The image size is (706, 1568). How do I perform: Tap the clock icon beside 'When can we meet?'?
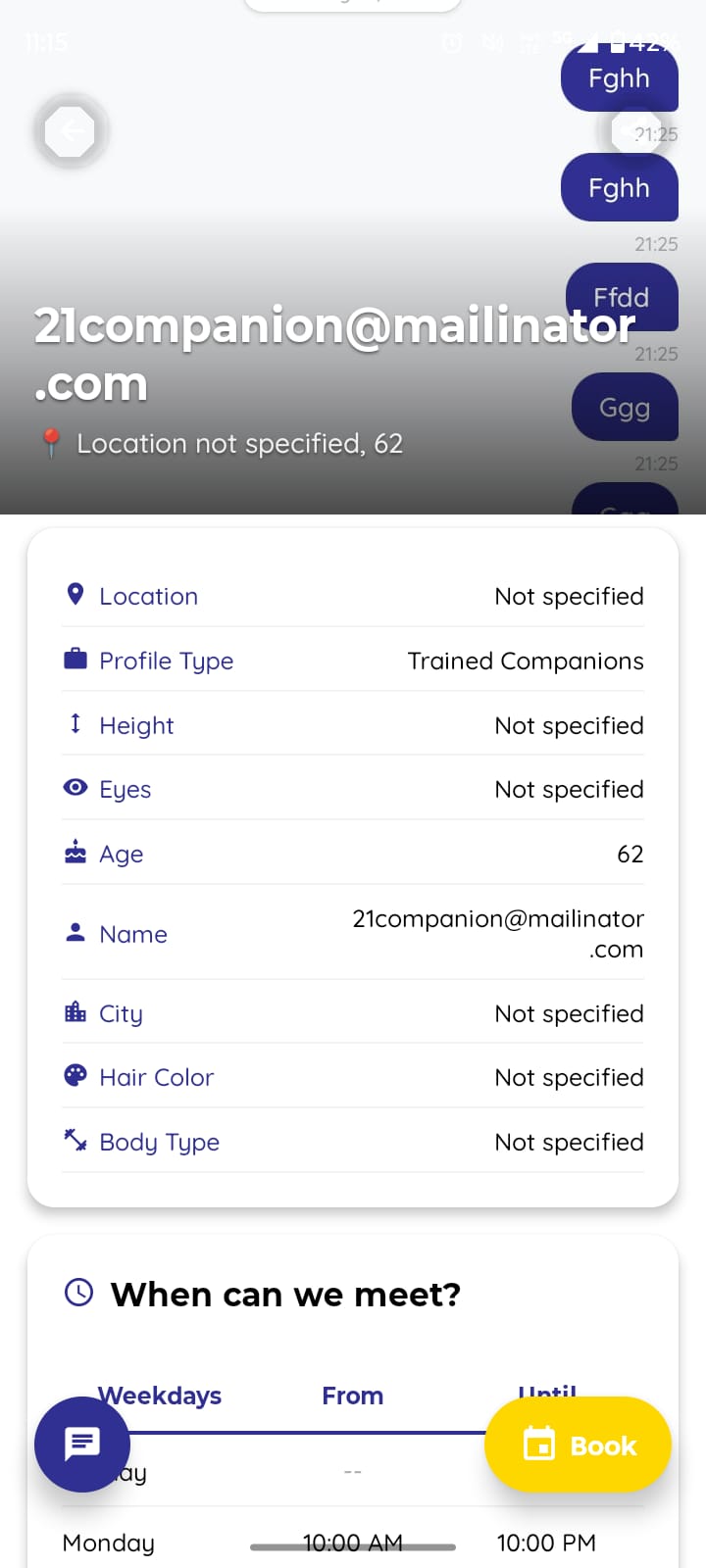click(x=78, y=1293)
